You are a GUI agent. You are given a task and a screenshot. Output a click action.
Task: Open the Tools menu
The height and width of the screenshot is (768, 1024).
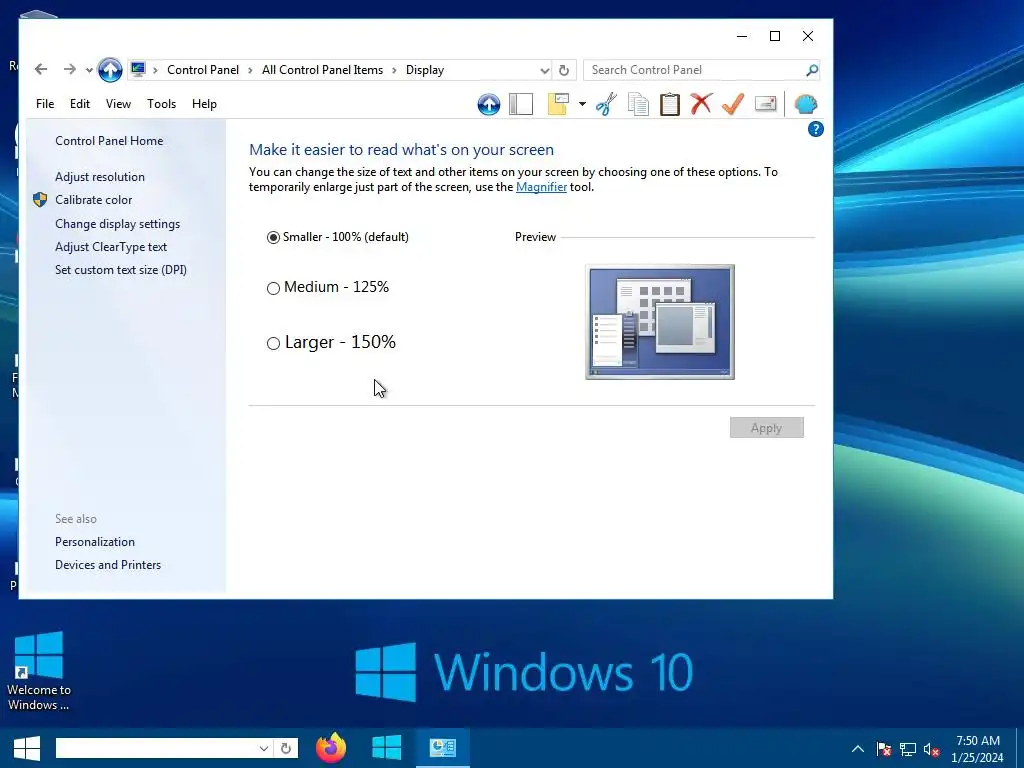161,104
